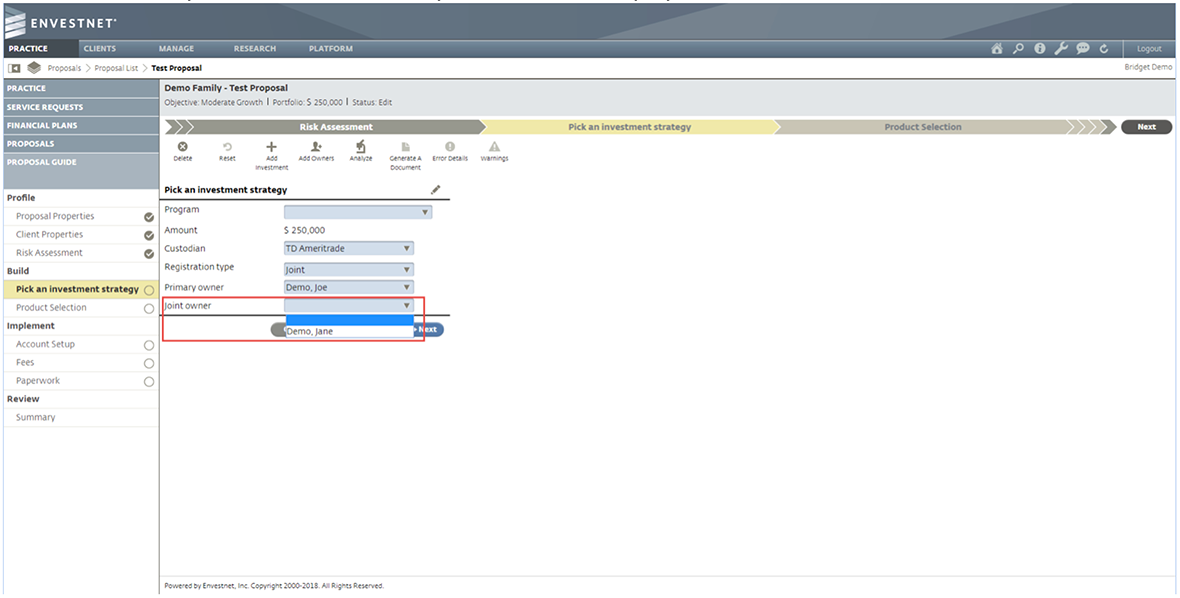Click the Product Selection progress step

point(923,127)
